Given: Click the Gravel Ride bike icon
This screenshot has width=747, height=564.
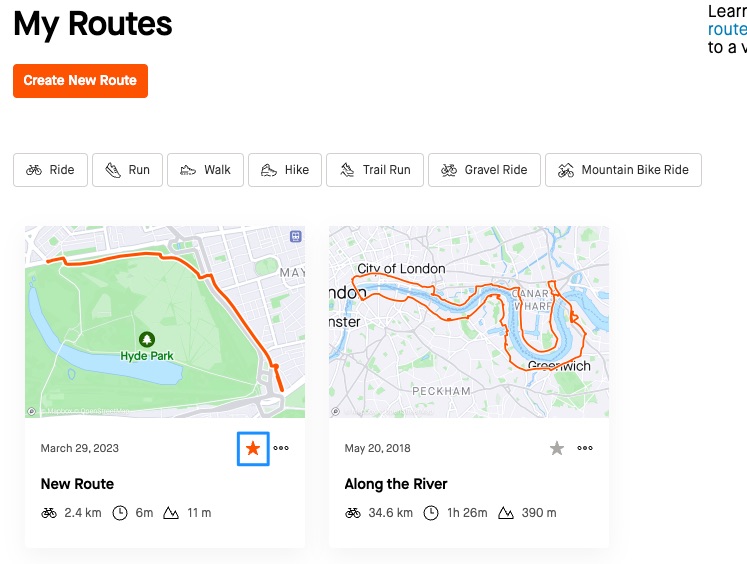Looking at the screenshot, I should pos(449,170).
